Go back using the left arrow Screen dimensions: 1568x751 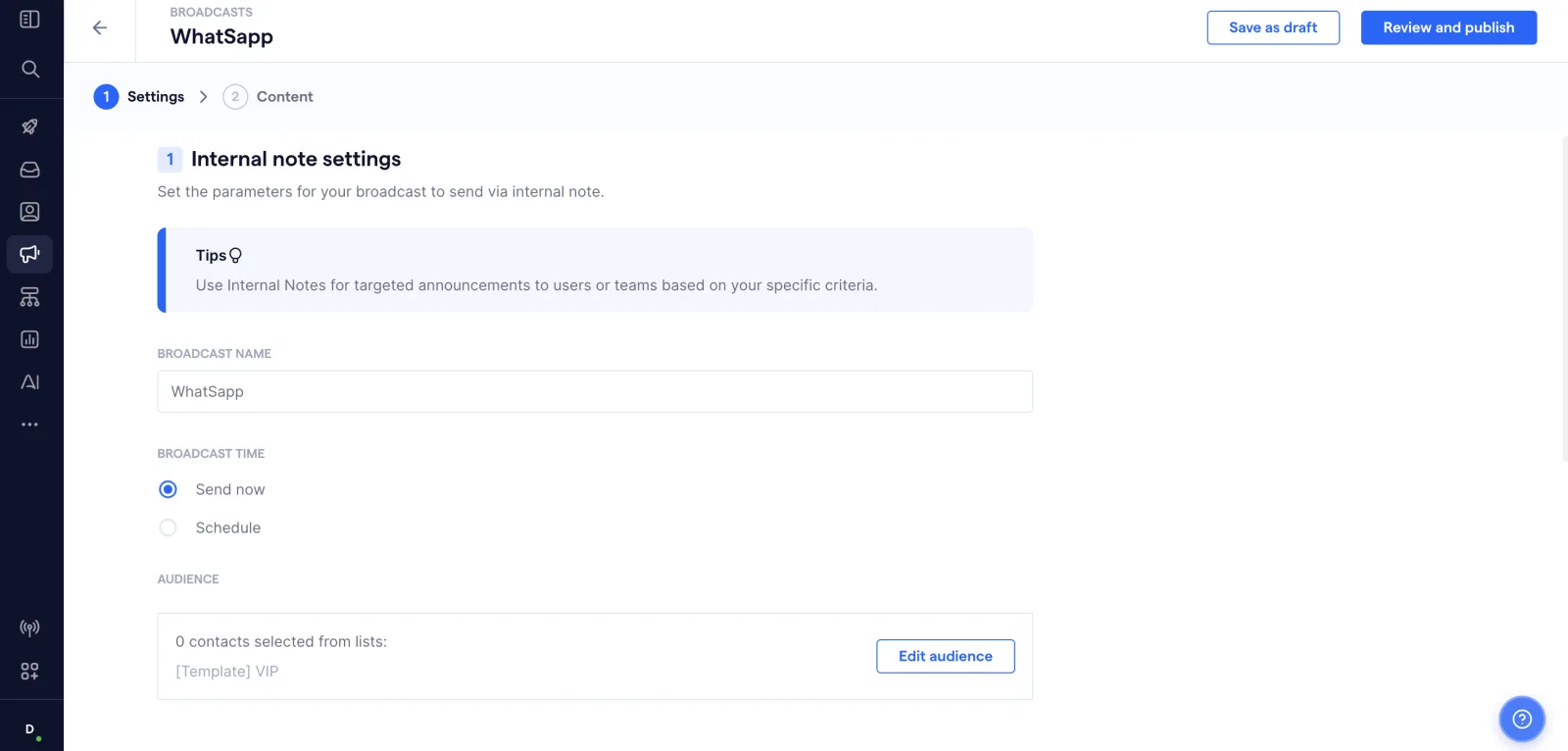(100, 27)
